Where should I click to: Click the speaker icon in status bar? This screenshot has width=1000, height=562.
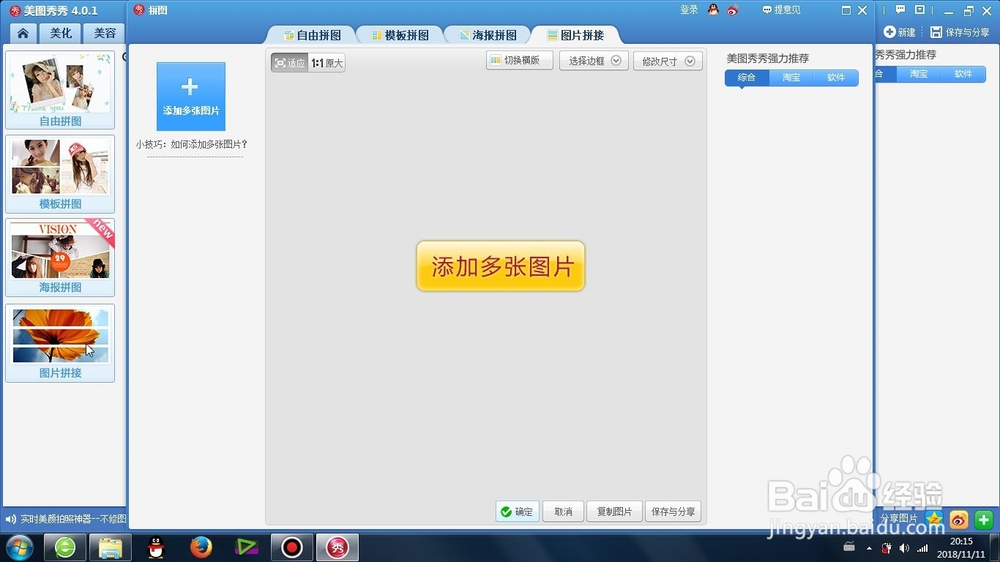coord(10,519)
